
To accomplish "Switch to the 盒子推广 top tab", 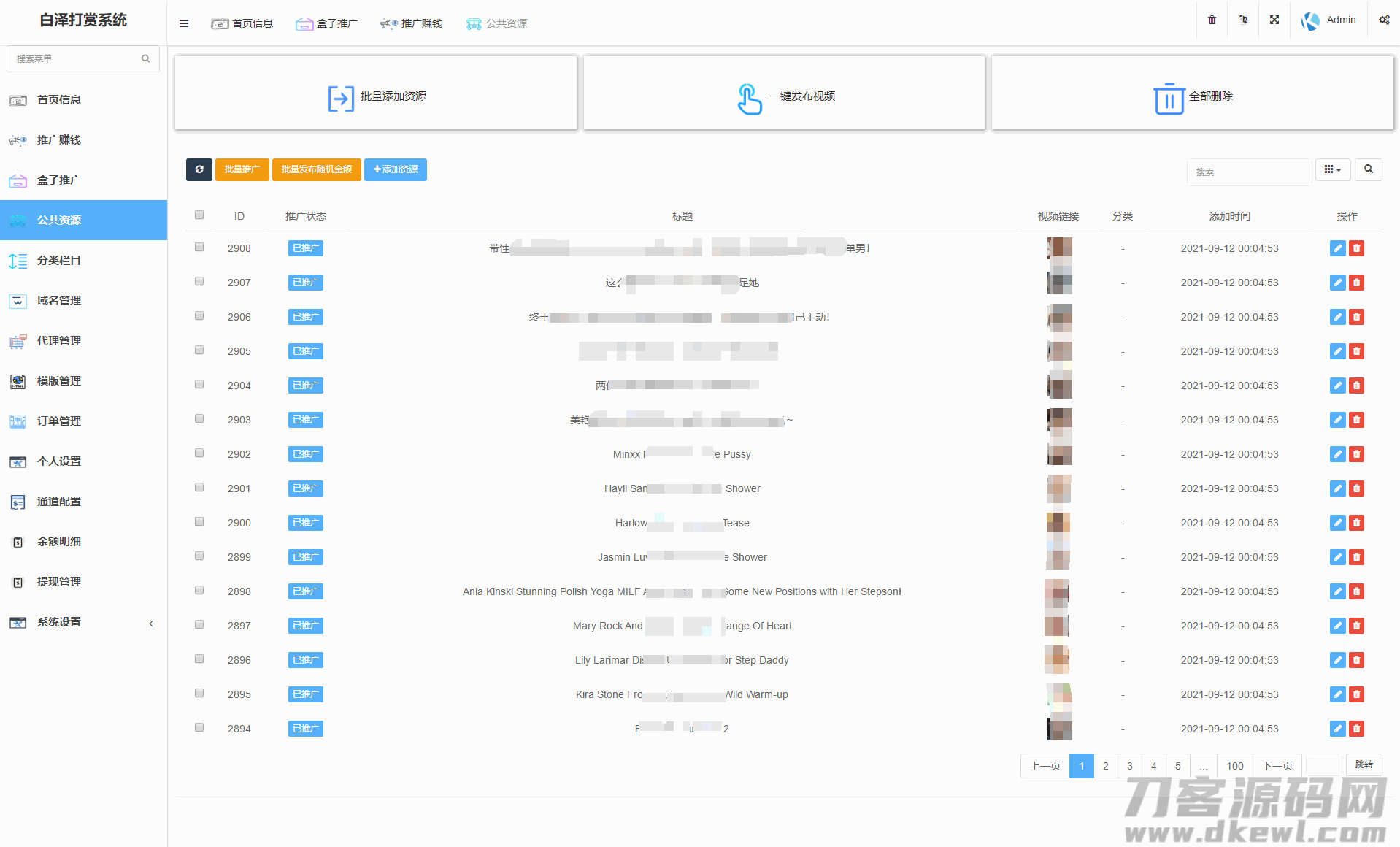I will pyautogui.click(x=327, y=23).
